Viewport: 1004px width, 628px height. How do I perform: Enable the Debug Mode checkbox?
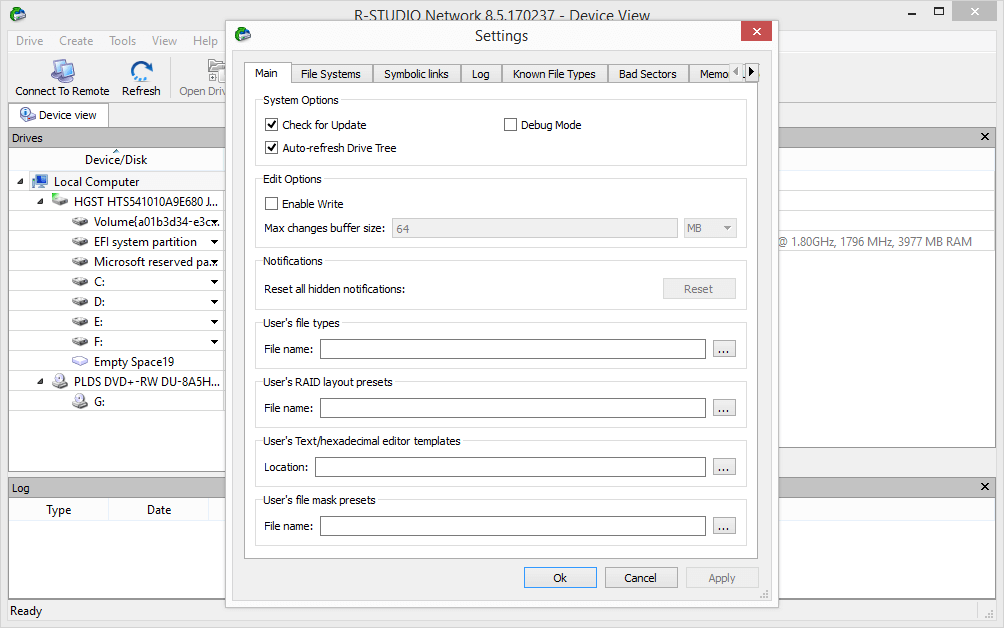[510, 124]
